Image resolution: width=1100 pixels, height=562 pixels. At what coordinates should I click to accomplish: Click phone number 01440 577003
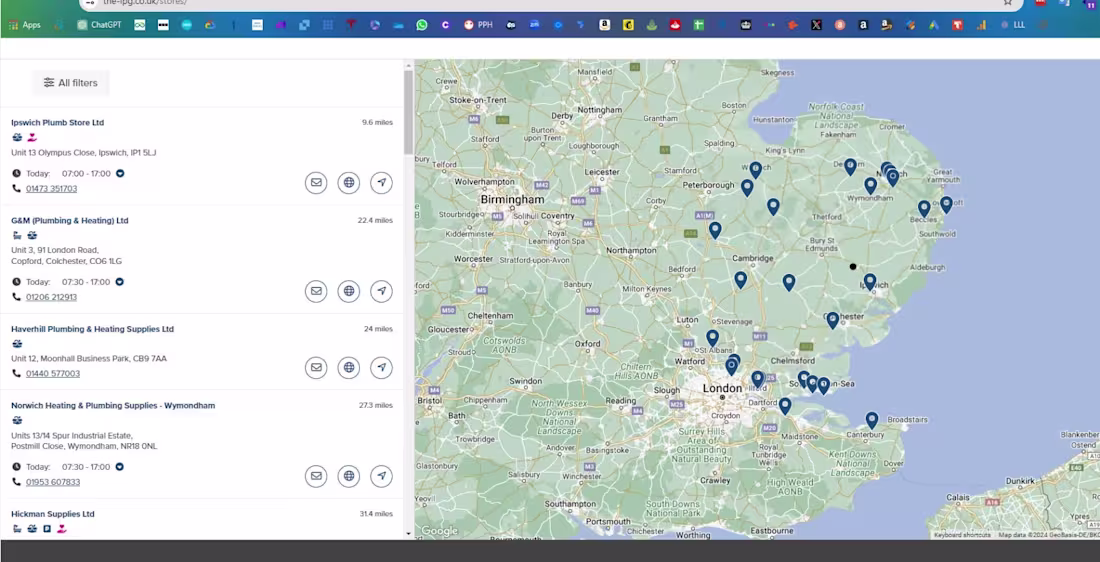pyautogui.click(x=53, y=373)
